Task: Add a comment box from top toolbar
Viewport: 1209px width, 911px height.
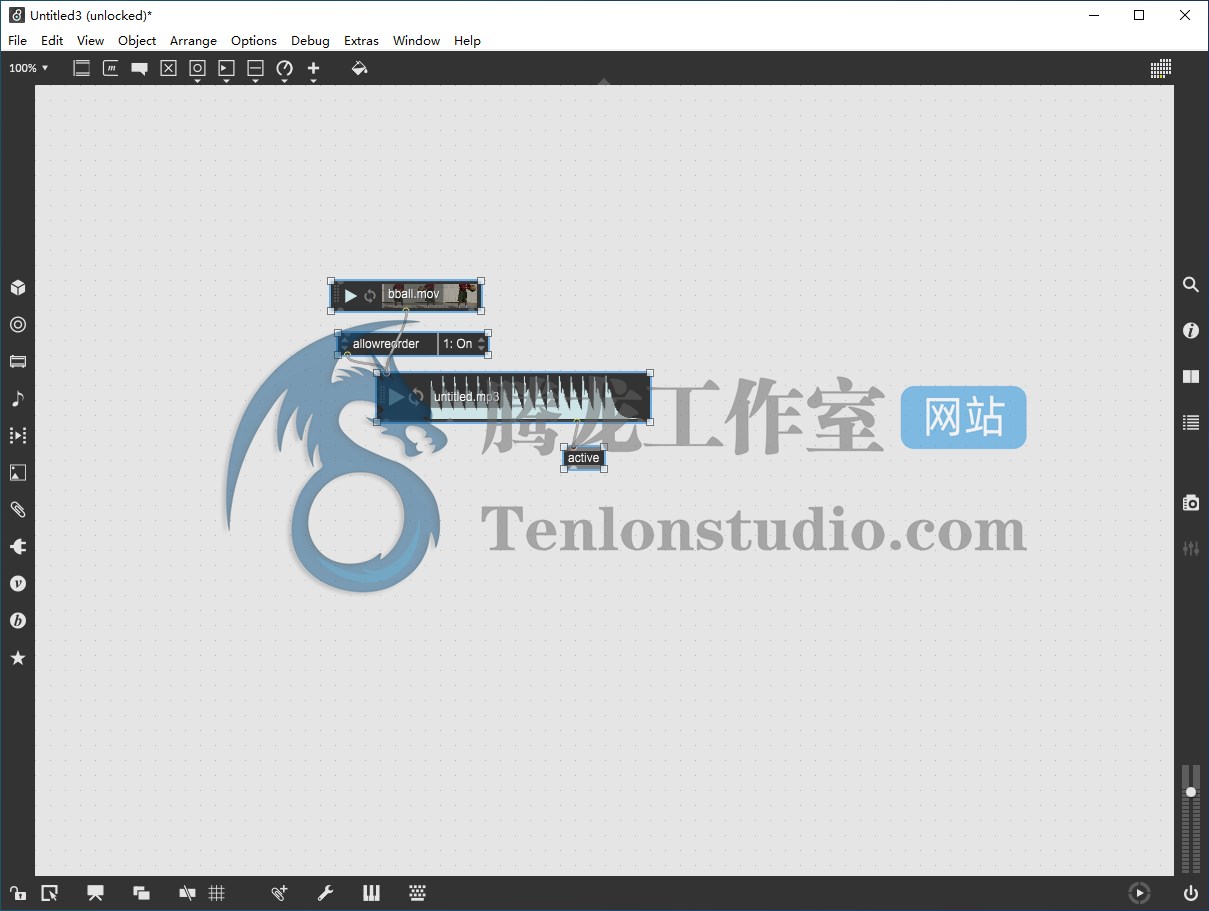Action: (x=139, y=68)
